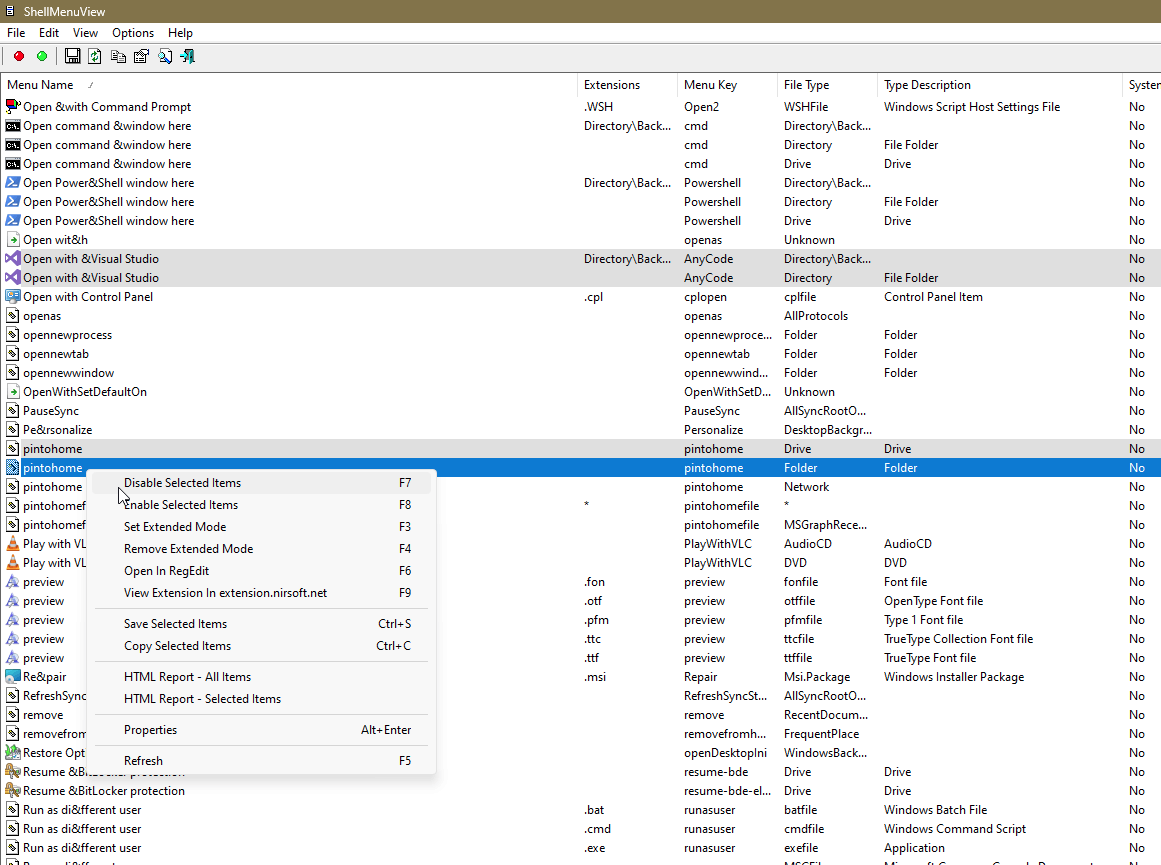Choose Refresh in the context menu
The height and width of the screenshot is (865, 1161).
click(261, 761)
